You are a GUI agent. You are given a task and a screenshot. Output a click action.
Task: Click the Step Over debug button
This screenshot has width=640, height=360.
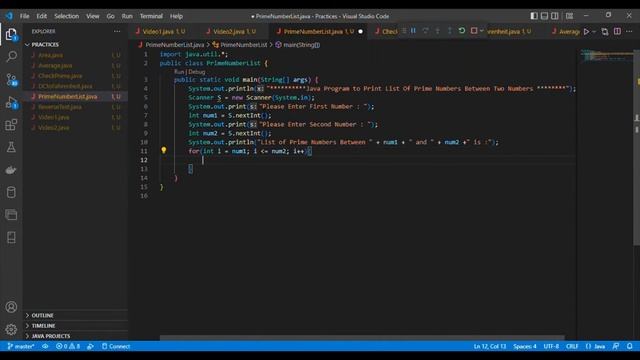click(425, 31)
